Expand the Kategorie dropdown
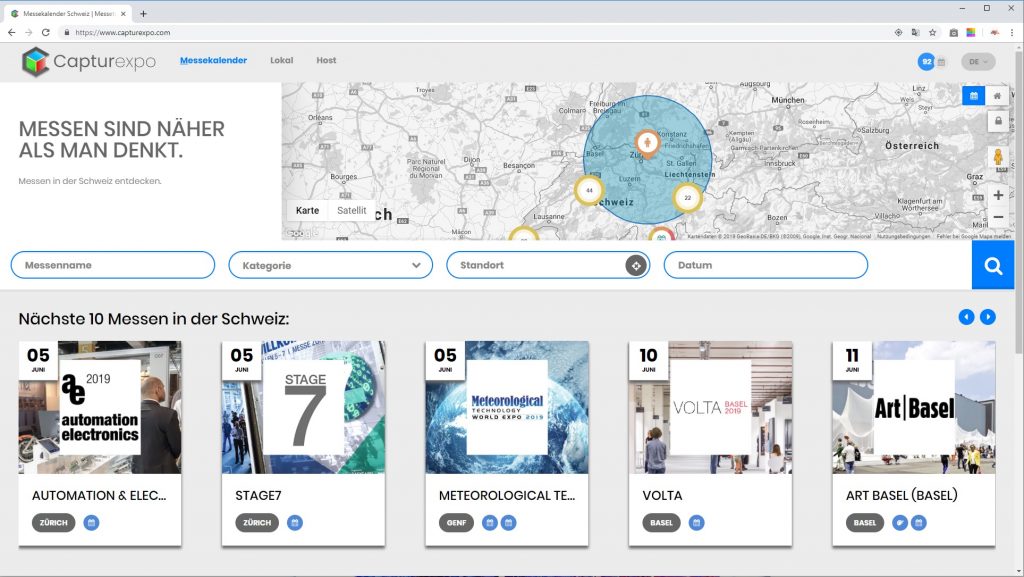 point(330,265)
